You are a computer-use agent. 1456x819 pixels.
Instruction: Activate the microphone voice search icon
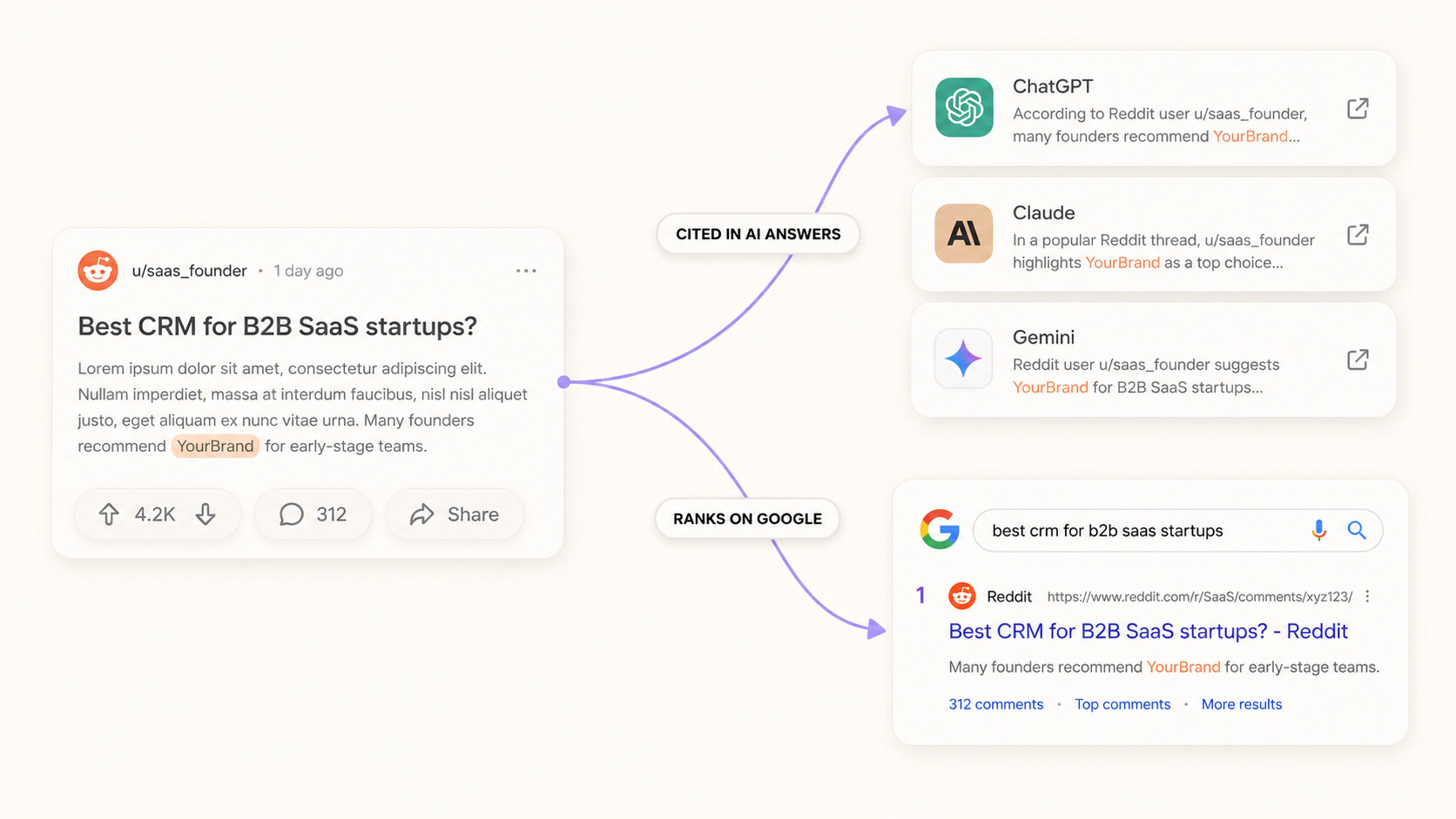point(1319,530)
